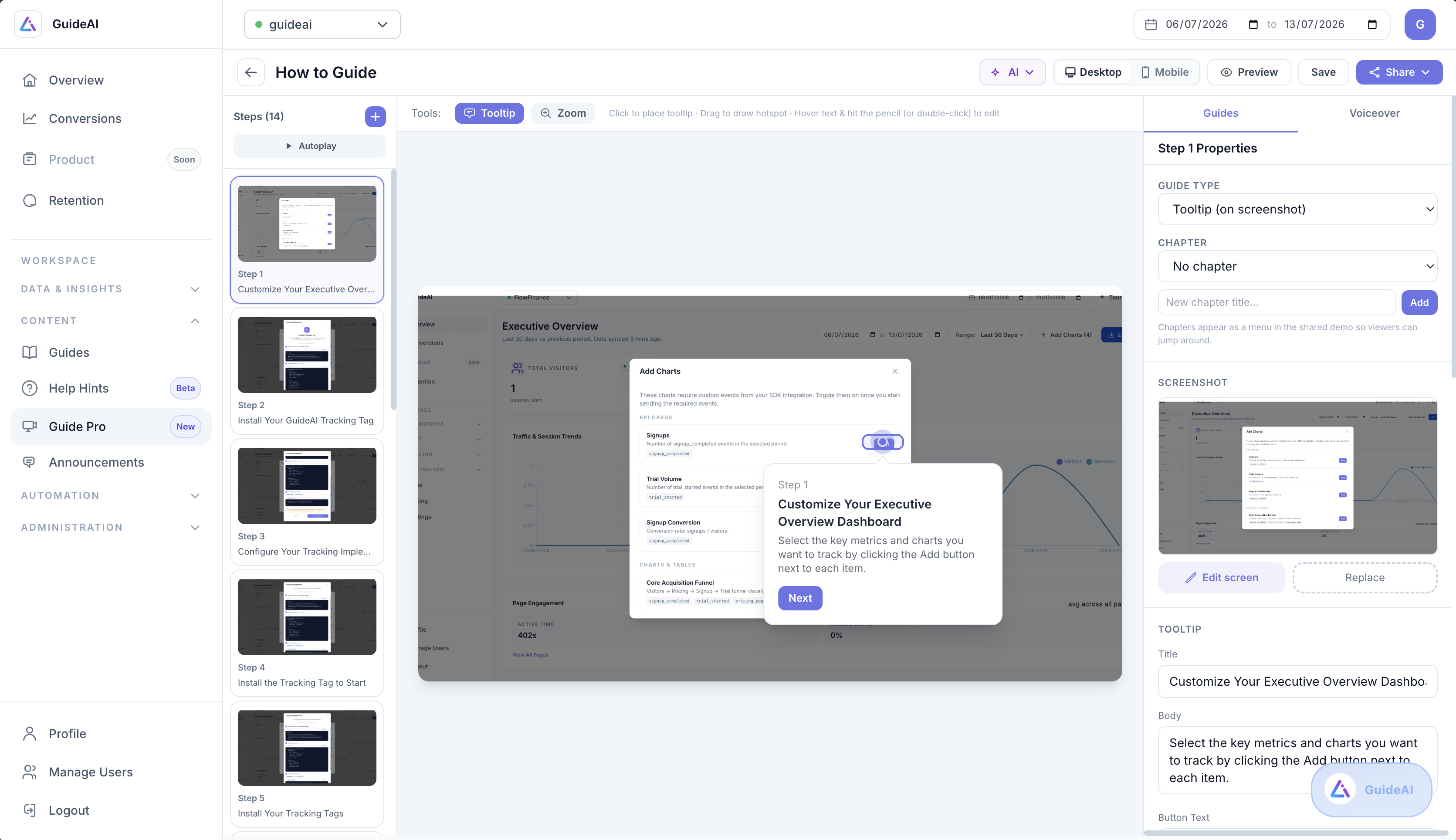Viewport: 1456px width, 840px height.
Task: Select Step 3 Configure Your Tracking thumbnail
Action: [x=307, y=502]
